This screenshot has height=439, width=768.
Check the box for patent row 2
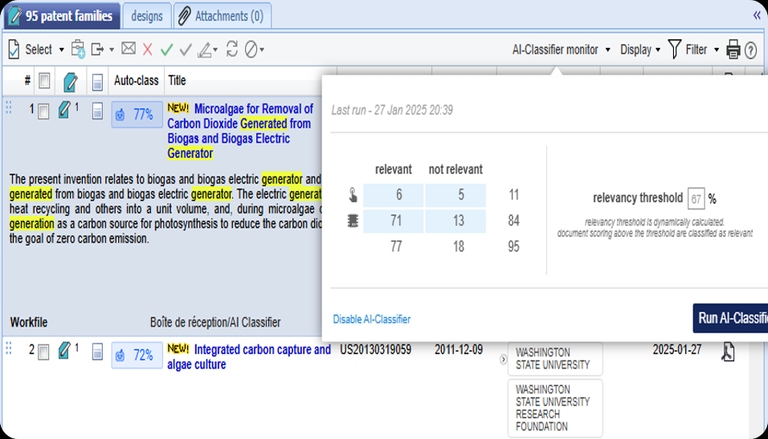pyautogui.click(x=43, y=351)
